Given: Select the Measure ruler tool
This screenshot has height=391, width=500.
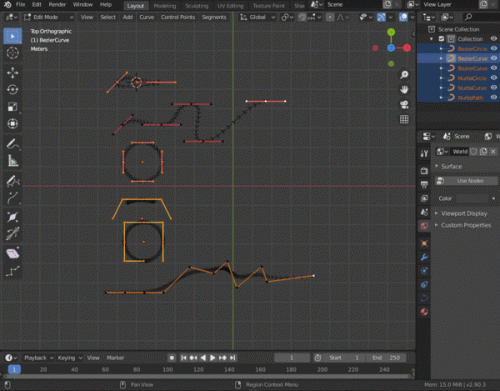Looking at the screenshot, I should point(13,161).
